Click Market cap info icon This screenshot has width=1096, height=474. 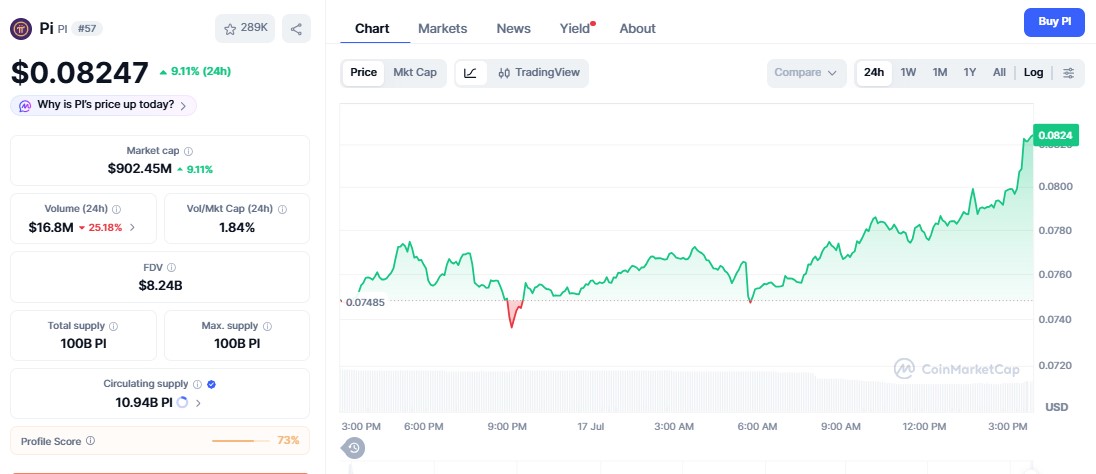coord(189,151)
